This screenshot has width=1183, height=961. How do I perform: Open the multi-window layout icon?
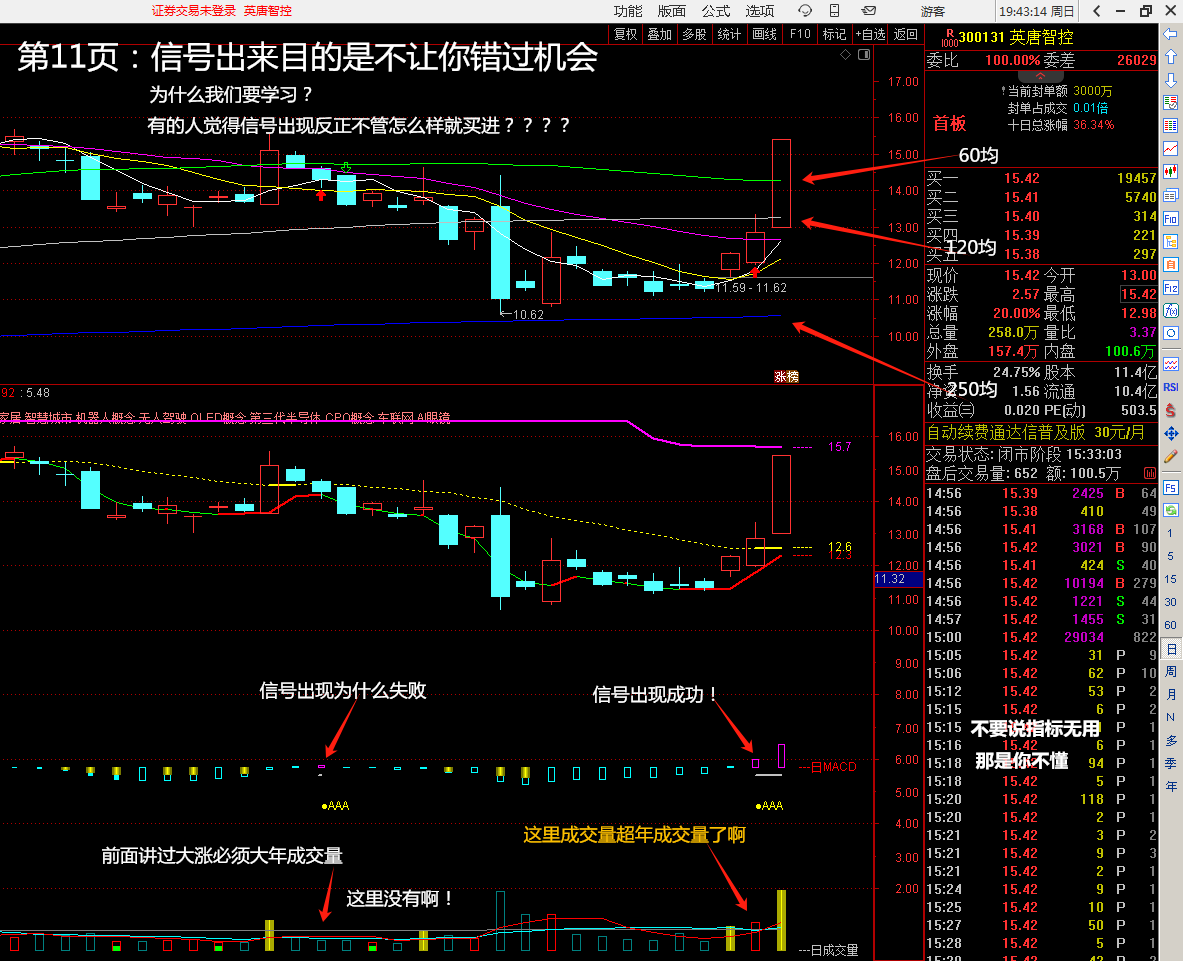tap(1170, 195)
